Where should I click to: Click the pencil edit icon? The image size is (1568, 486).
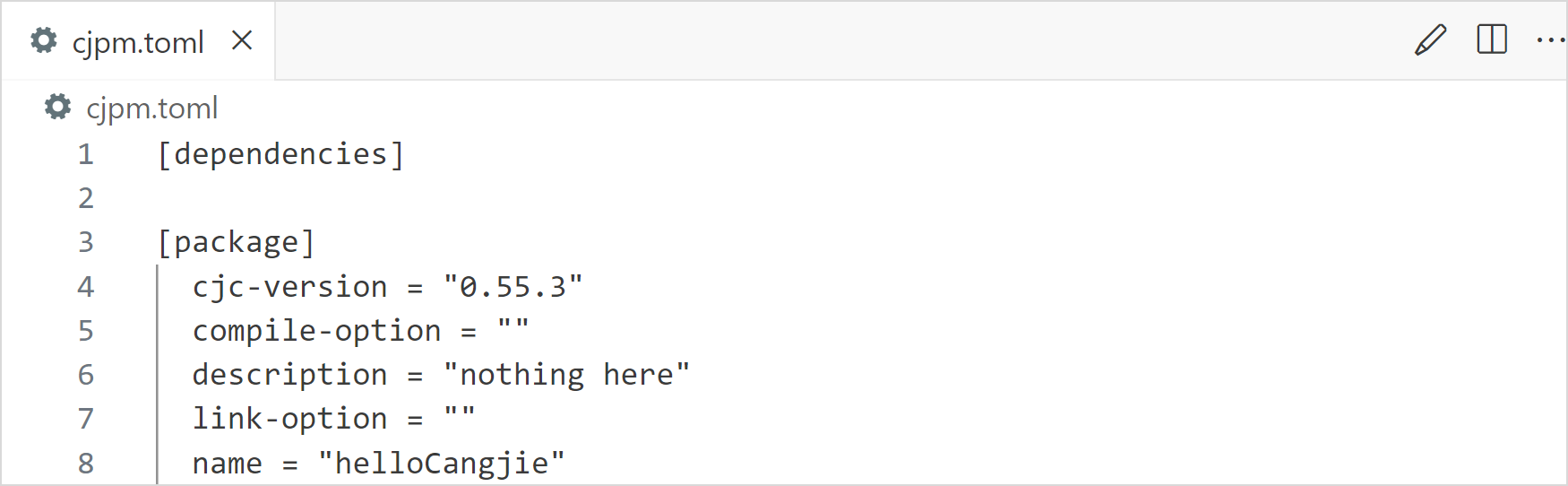pos(1430,40)
